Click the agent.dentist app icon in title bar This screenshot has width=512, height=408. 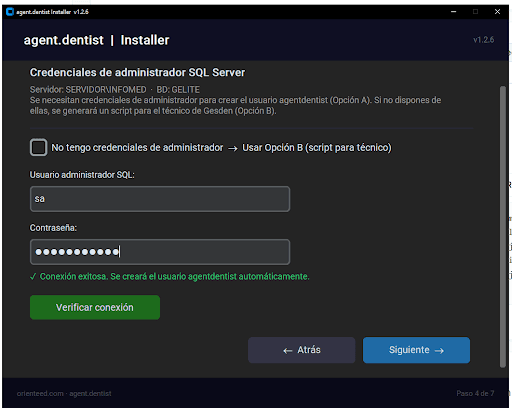[10, 12]
